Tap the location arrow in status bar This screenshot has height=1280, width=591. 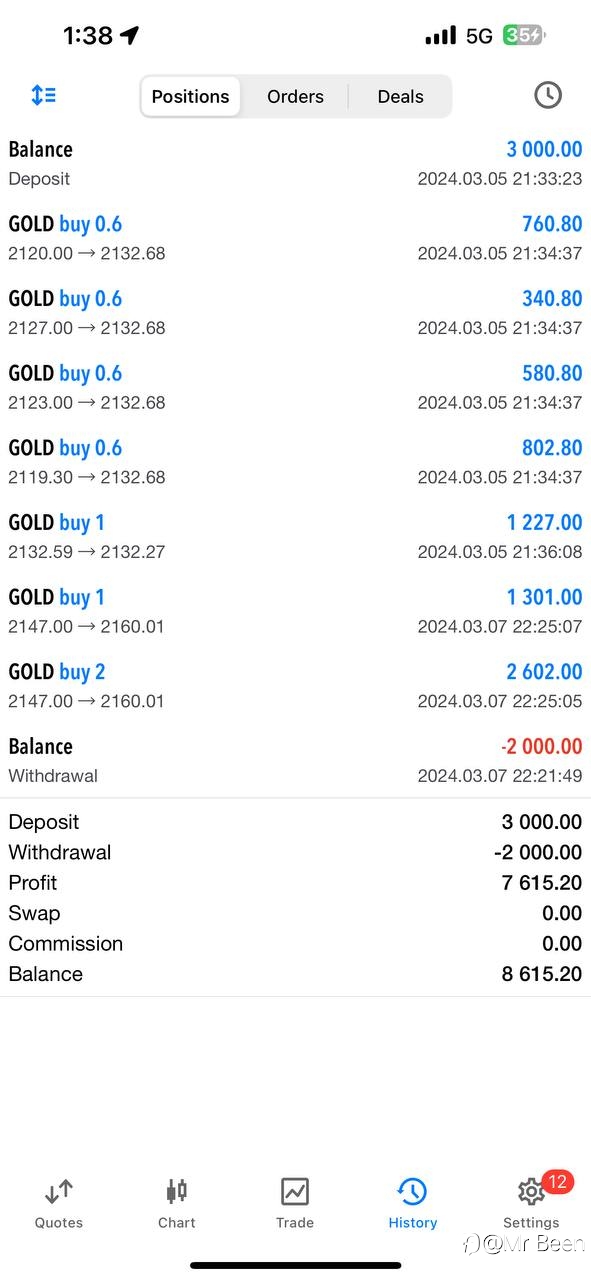click(130, 35)
